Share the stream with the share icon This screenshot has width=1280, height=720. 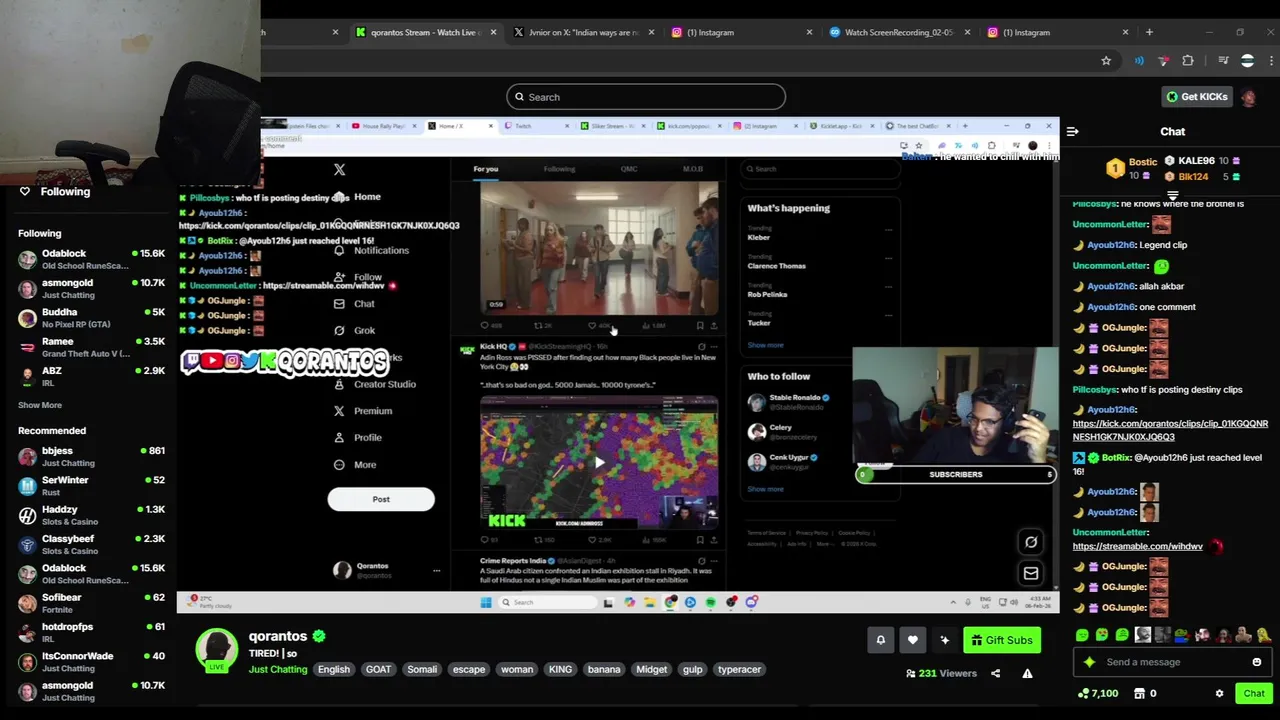995,673
